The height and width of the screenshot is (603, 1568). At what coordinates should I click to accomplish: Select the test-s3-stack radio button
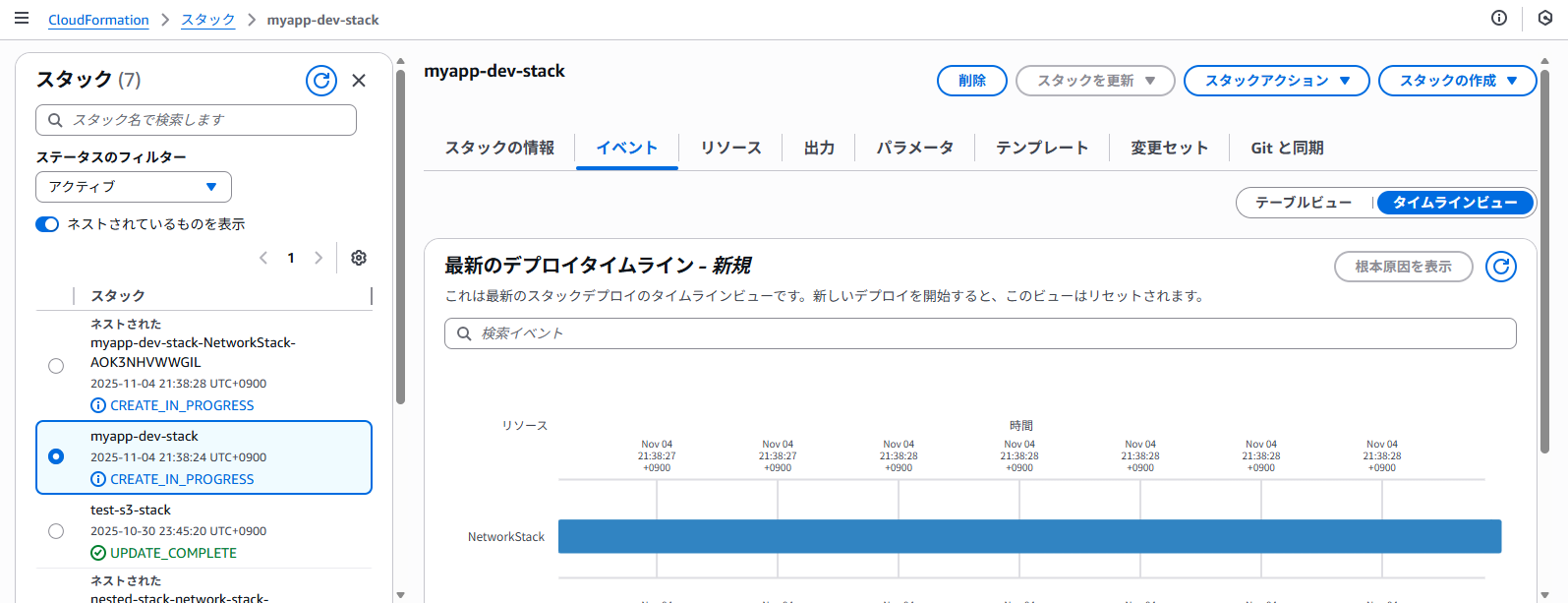point(56,531)
